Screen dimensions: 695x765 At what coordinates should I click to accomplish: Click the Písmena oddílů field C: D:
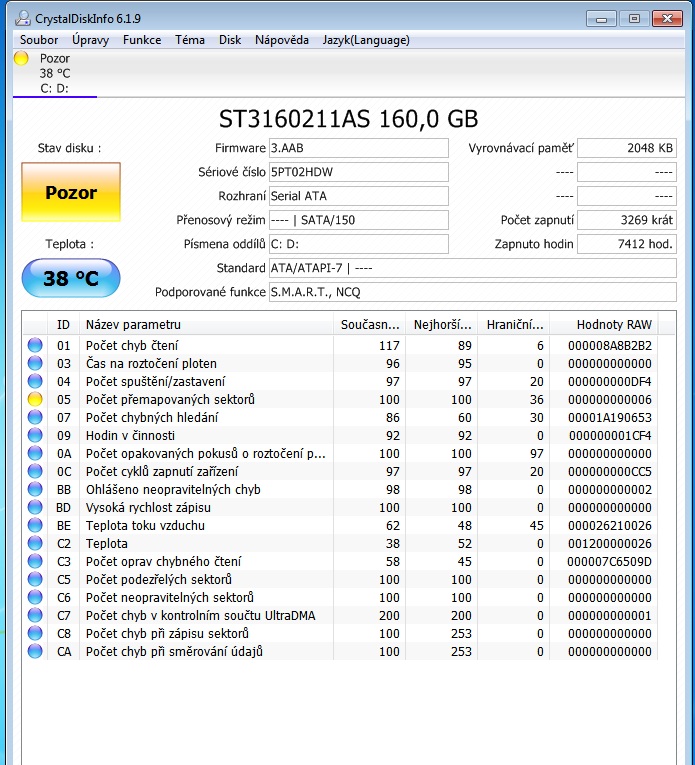(358, 243)
